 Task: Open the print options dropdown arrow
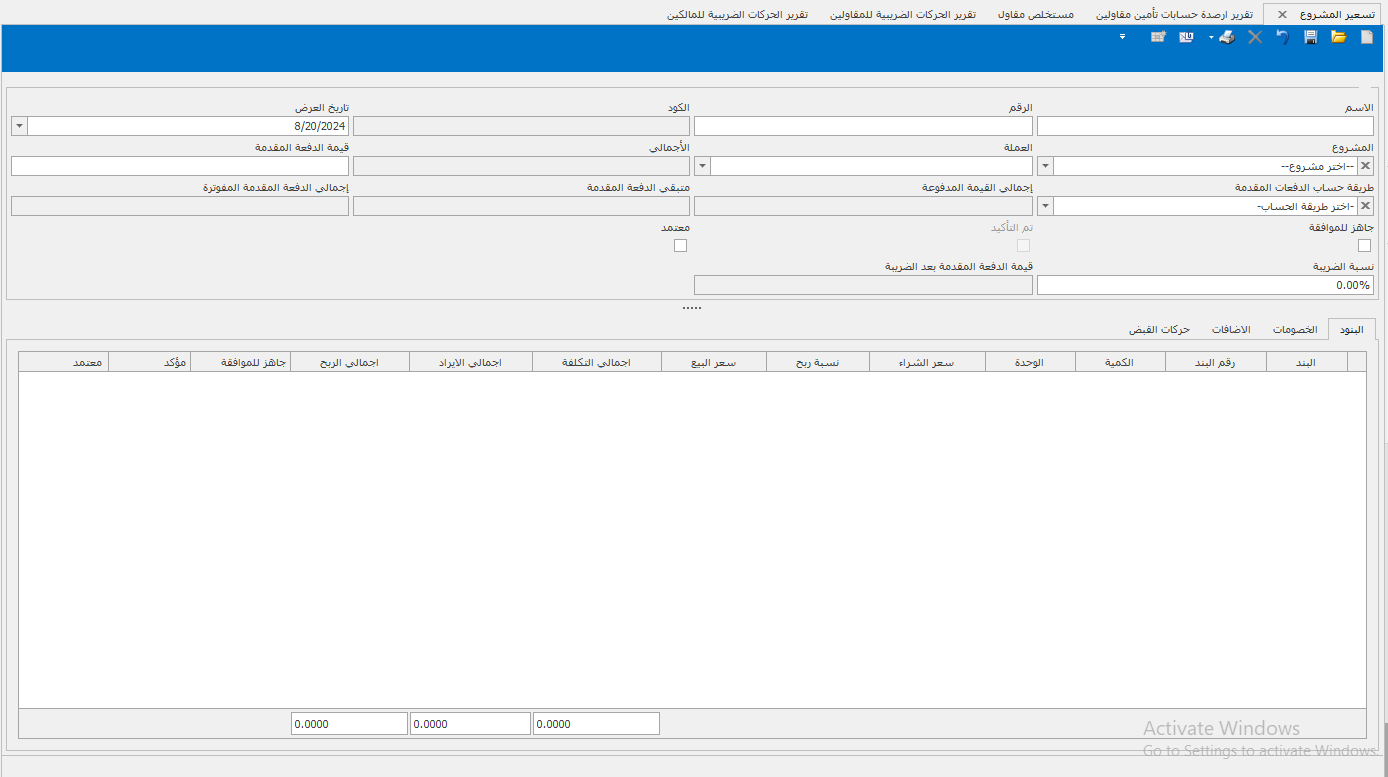pos(1211,37)
